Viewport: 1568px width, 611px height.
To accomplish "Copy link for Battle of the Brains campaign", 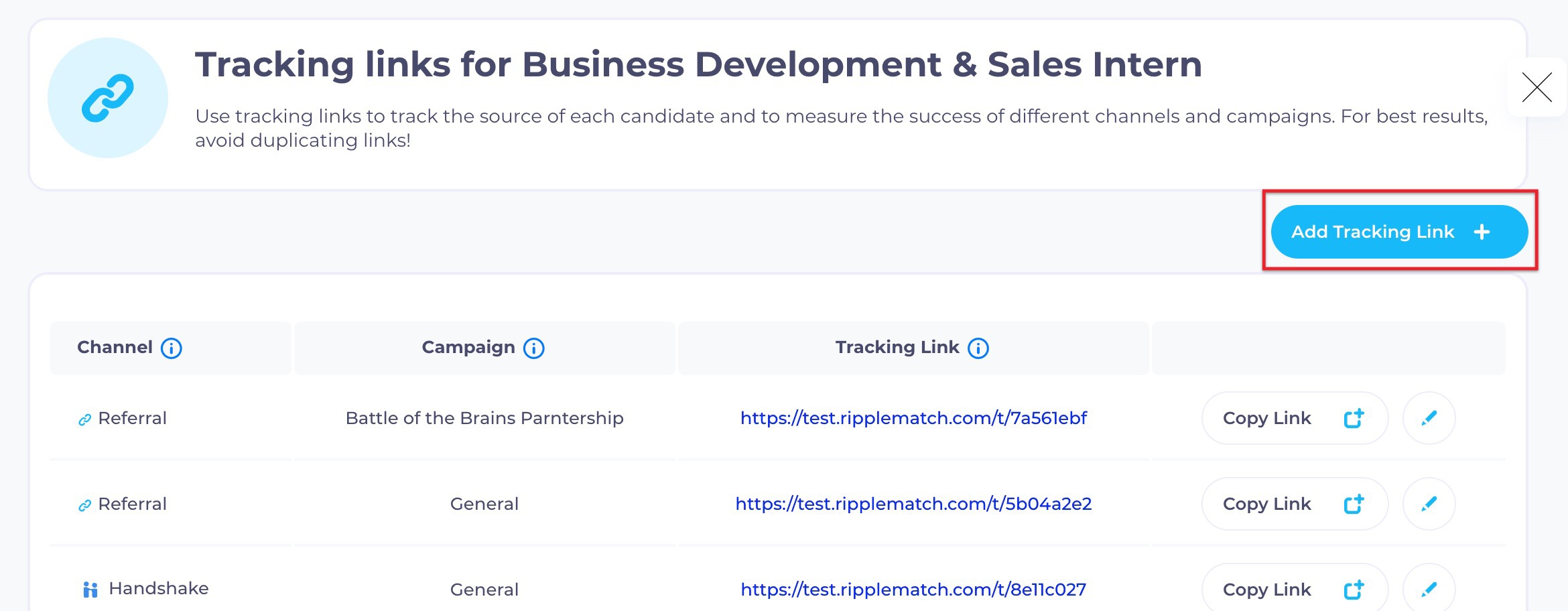I will (x=1294, y=418).
